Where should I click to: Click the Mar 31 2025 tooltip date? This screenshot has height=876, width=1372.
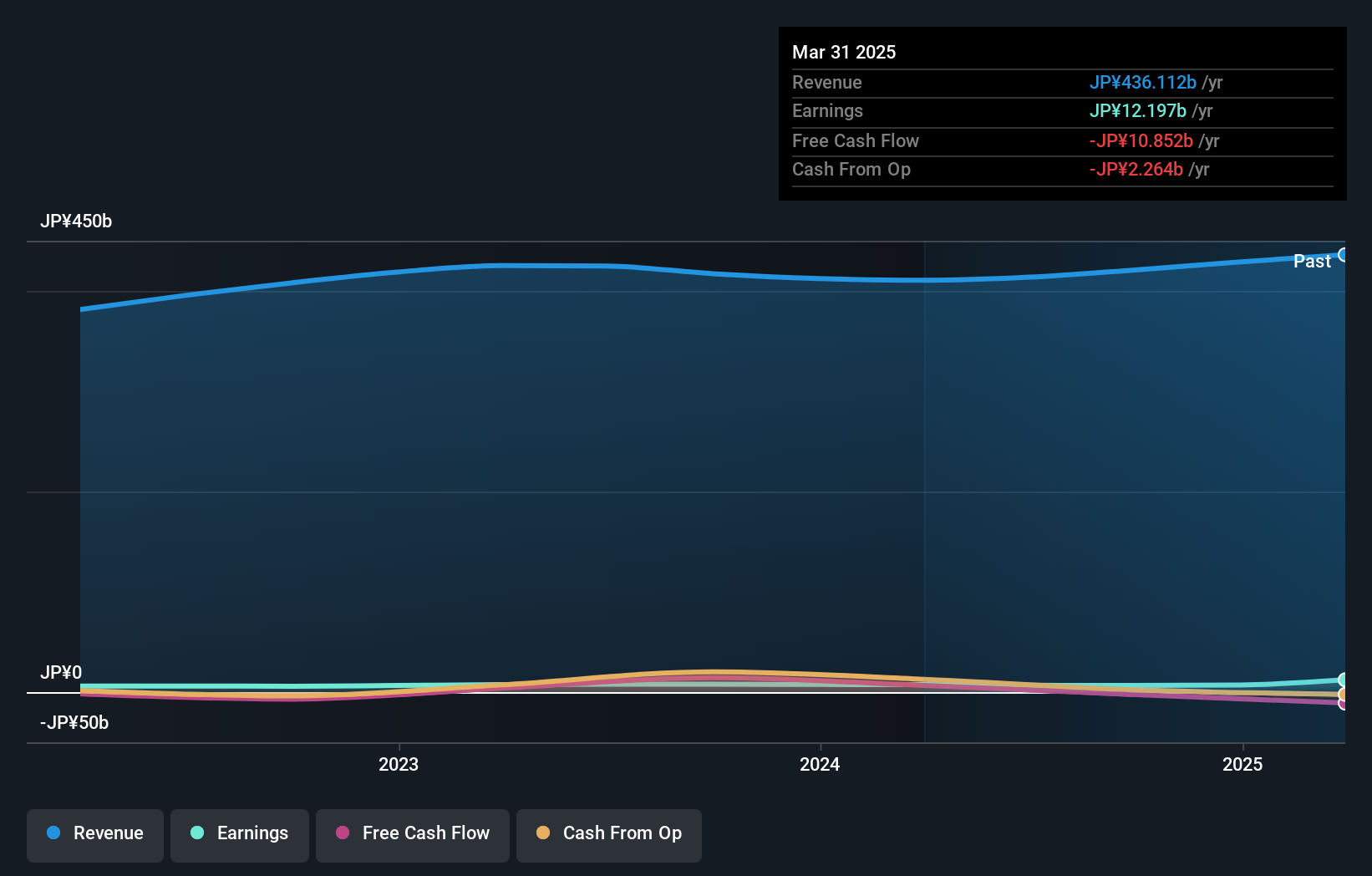pos(844,52)
